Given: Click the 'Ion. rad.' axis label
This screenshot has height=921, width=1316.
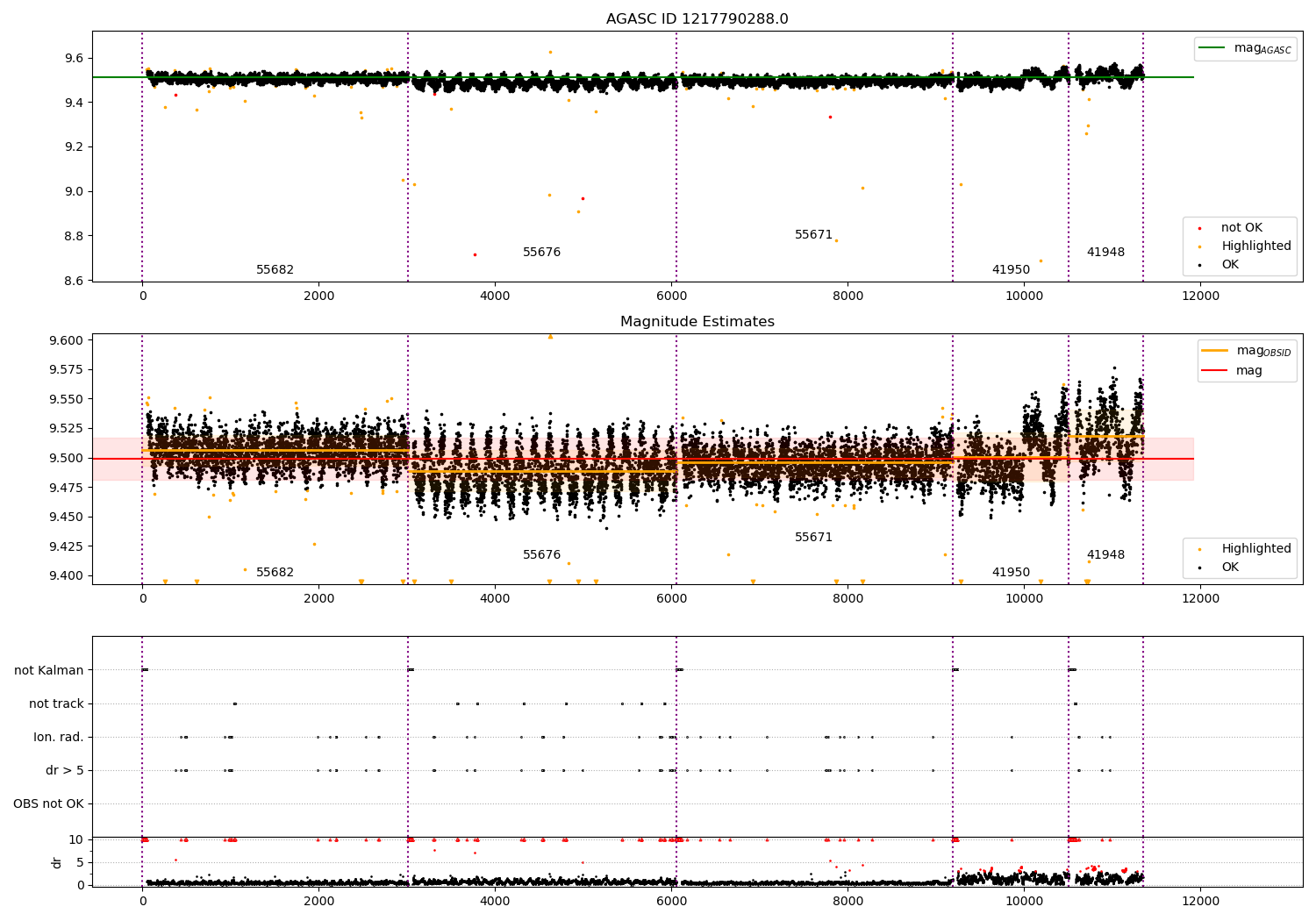Looking at the screenshot, I should (x=59, y=738).
